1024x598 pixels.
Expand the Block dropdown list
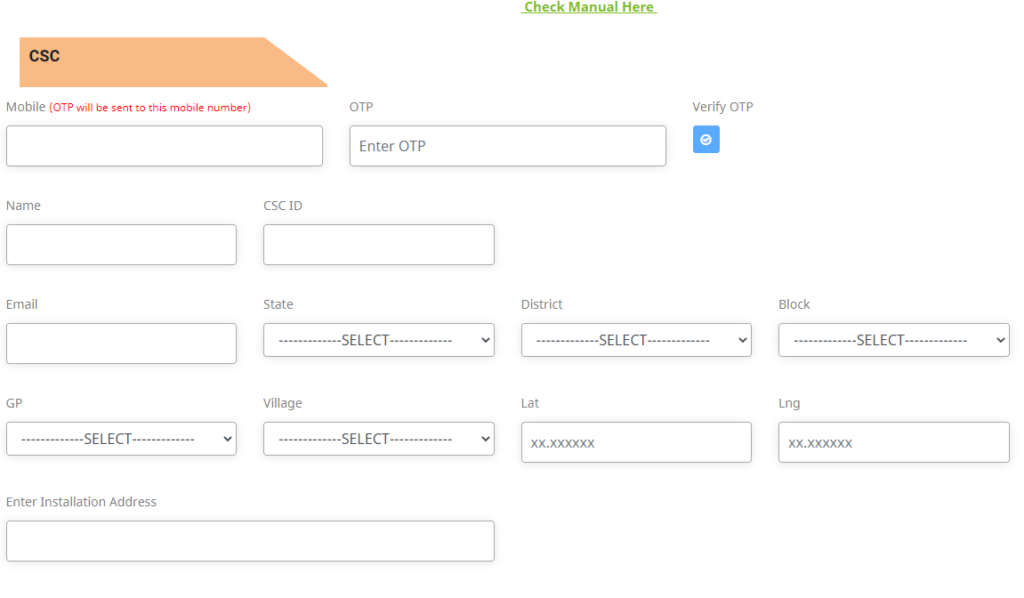[893, 340]
